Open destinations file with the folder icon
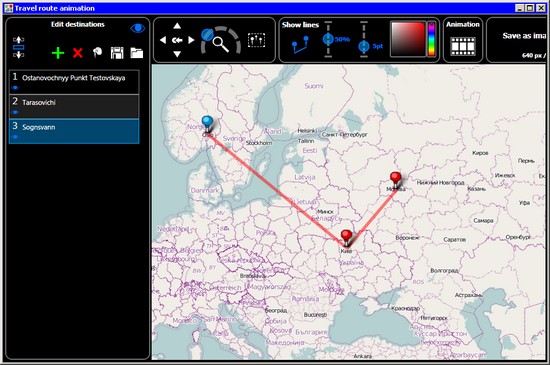Viewport: 550px width, 365px height. tap(137, 53)
